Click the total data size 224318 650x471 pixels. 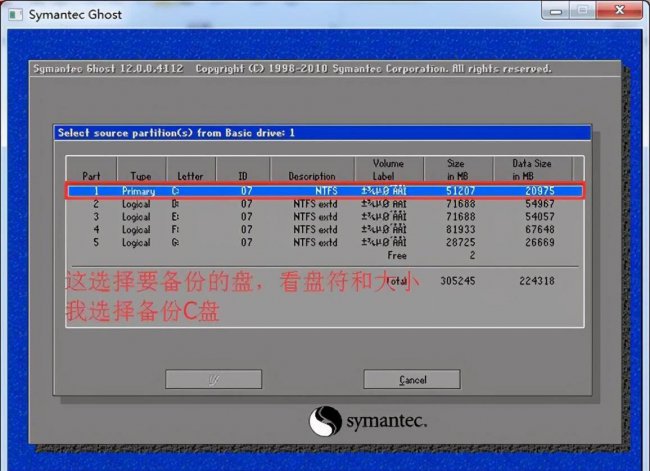pyautogui.click(x=537, y=281)
